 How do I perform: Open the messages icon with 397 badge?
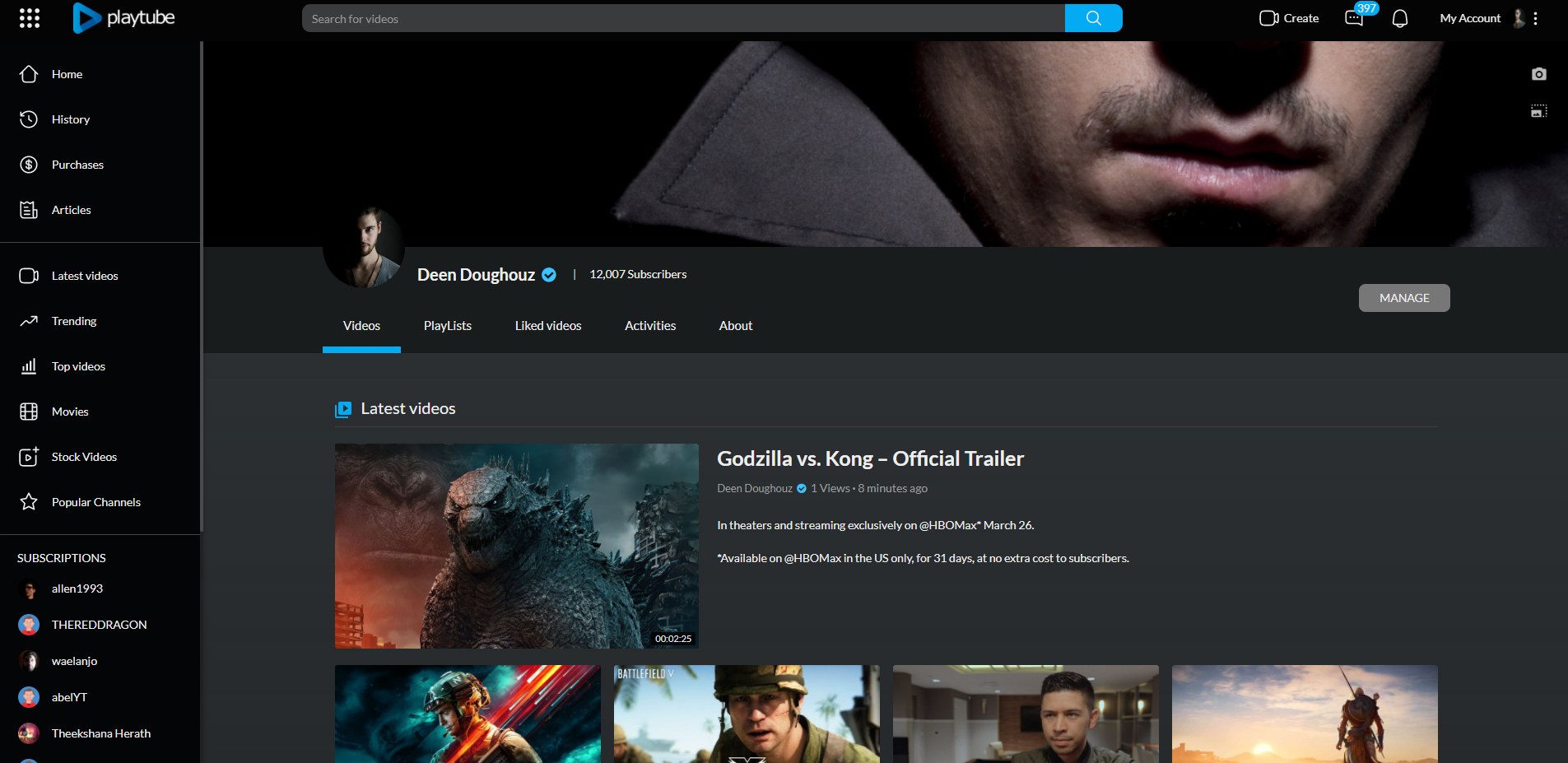(x=1354, y=18)
